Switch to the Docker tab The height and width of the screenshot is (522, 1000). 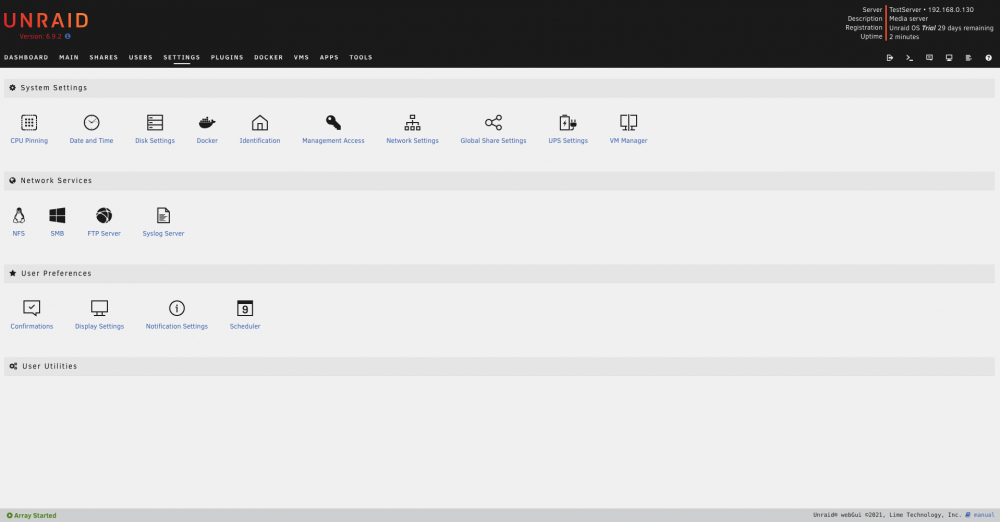[x=268, y=57]
